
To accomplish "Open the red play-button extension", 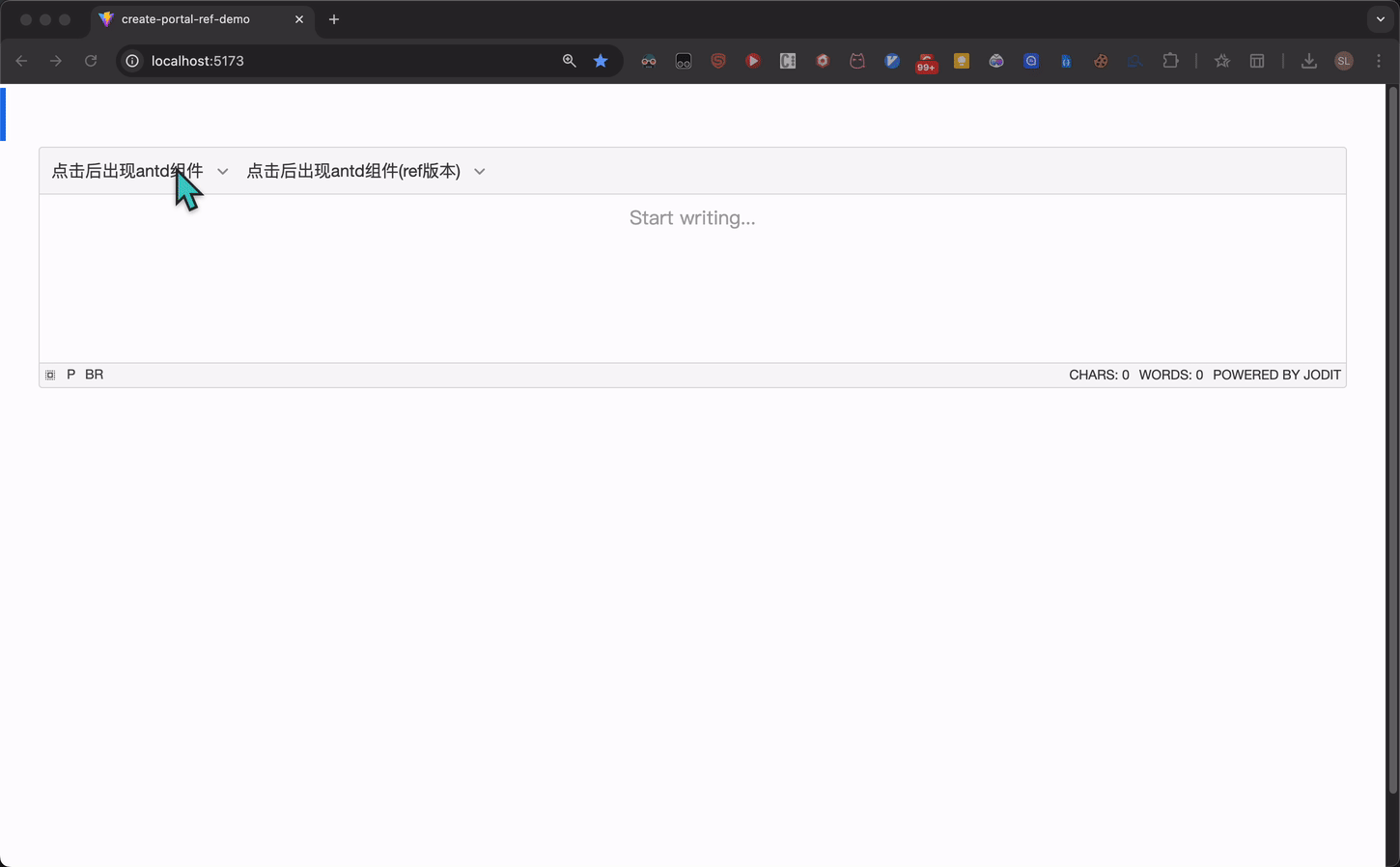I will point(753,61).
